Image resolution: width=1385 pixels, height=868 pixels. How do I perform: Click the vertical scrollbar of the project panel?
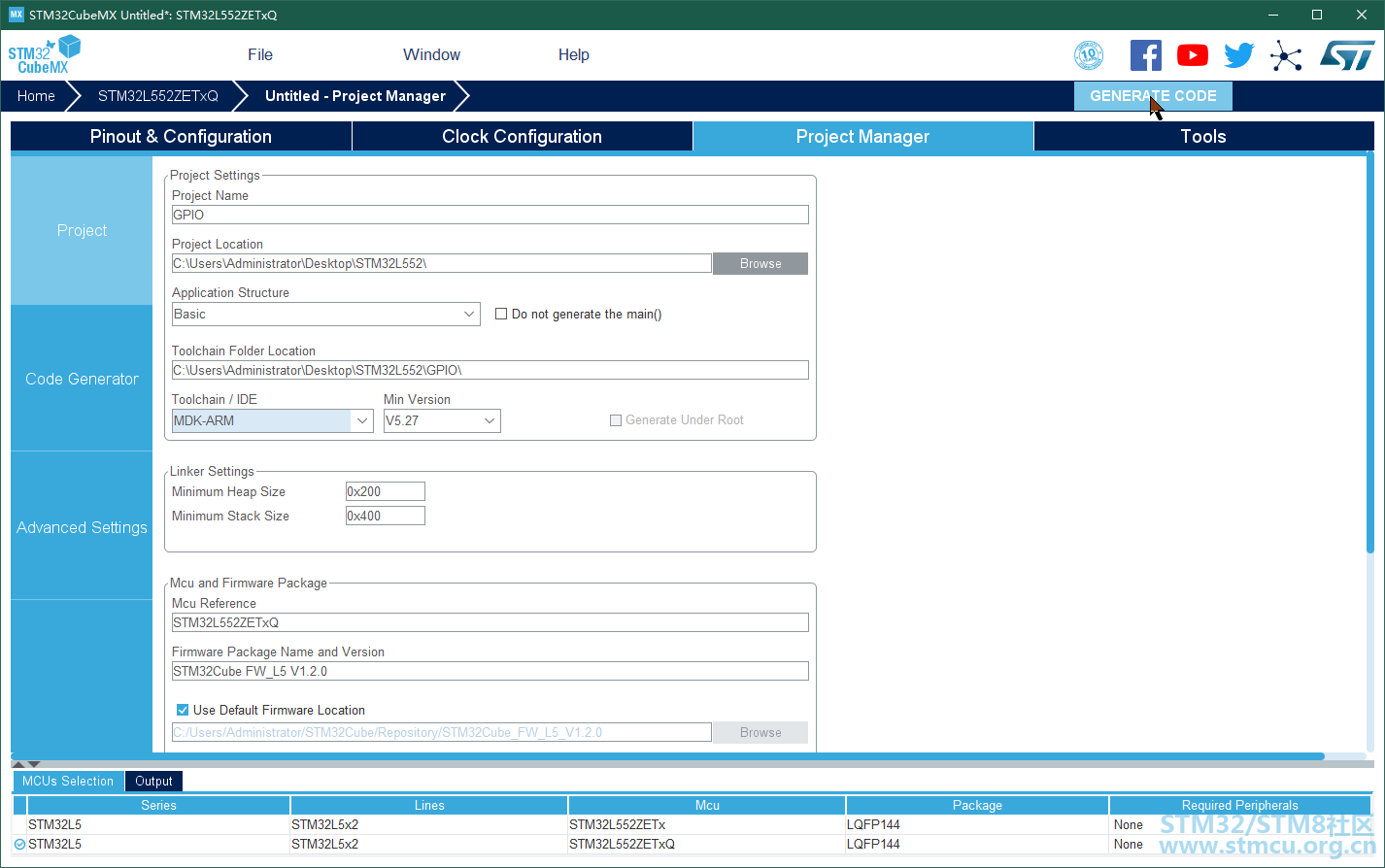1370,354
